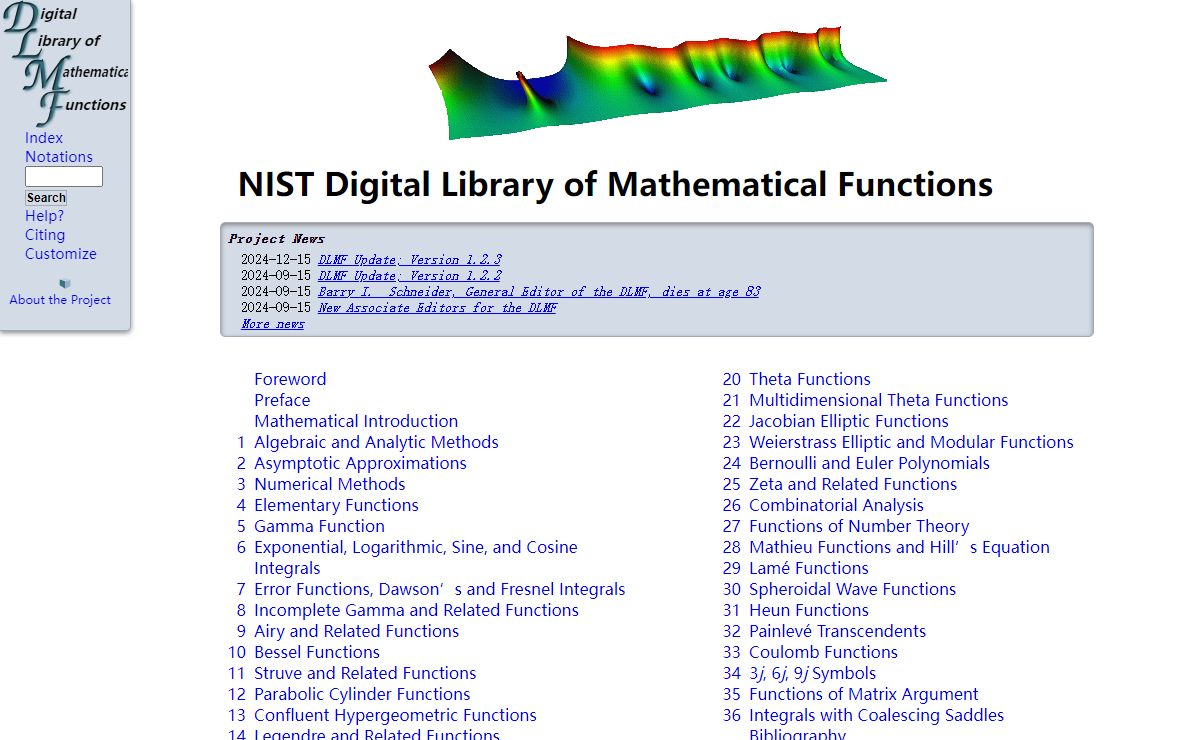Open chapter 5 Gamma Function
Screen dimensions: 1200x740
point(319,526)
